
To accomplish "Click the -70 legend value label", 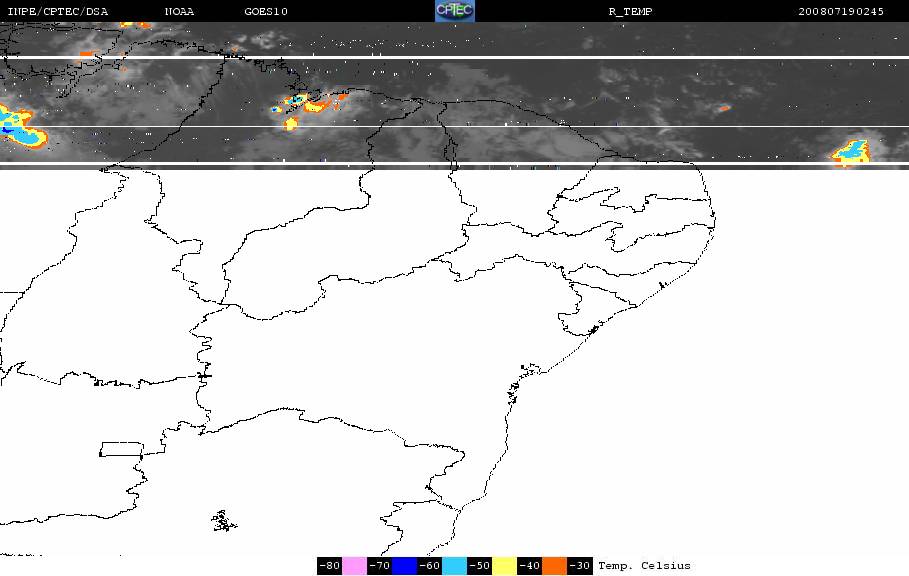I will pyautogui.click(x=380, y=566).
